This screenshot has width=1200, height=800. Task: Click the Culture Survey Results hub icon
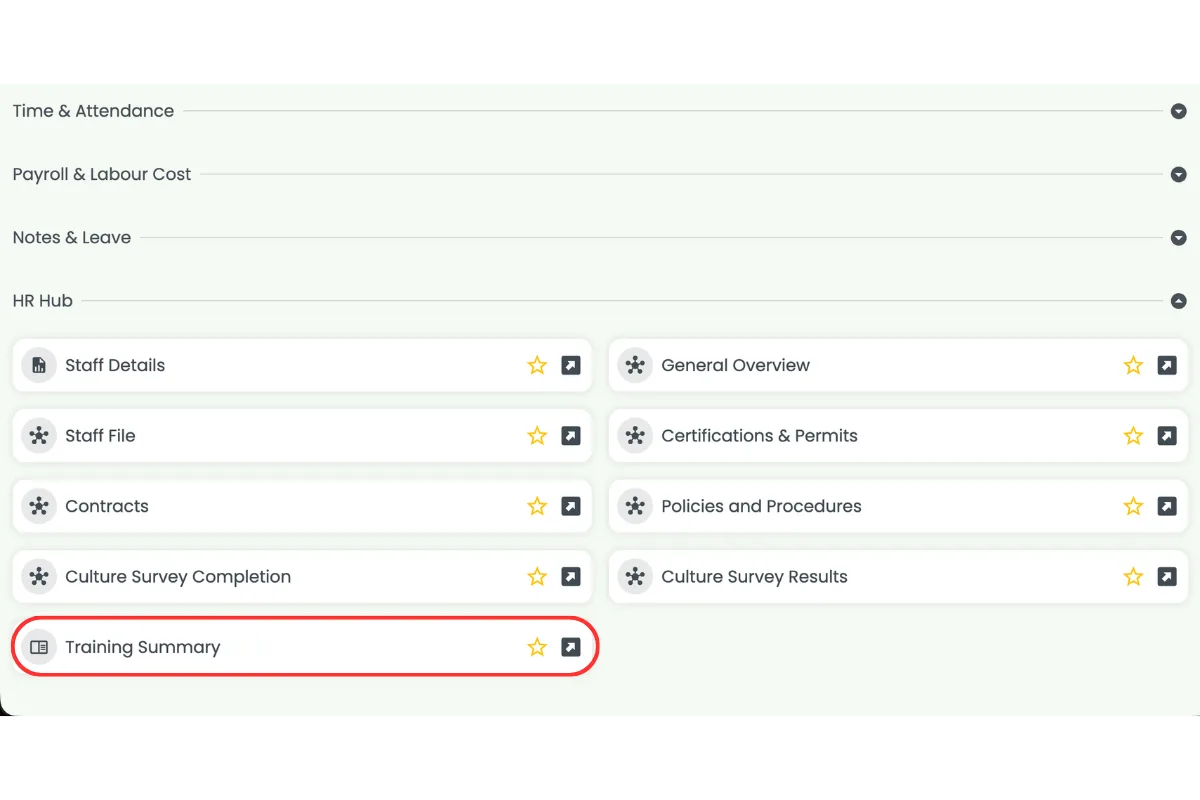click(635, 577)
